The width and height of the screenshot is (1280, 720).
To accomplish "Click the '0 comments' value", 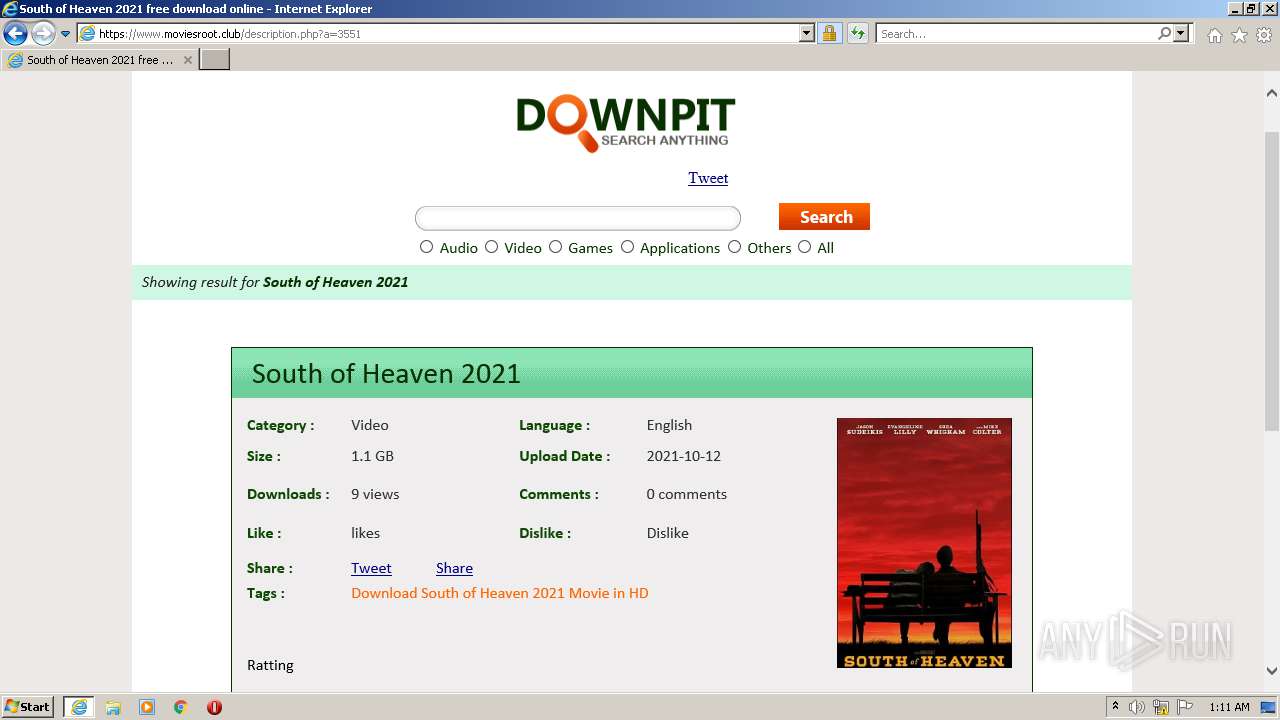I will [687, 494].
